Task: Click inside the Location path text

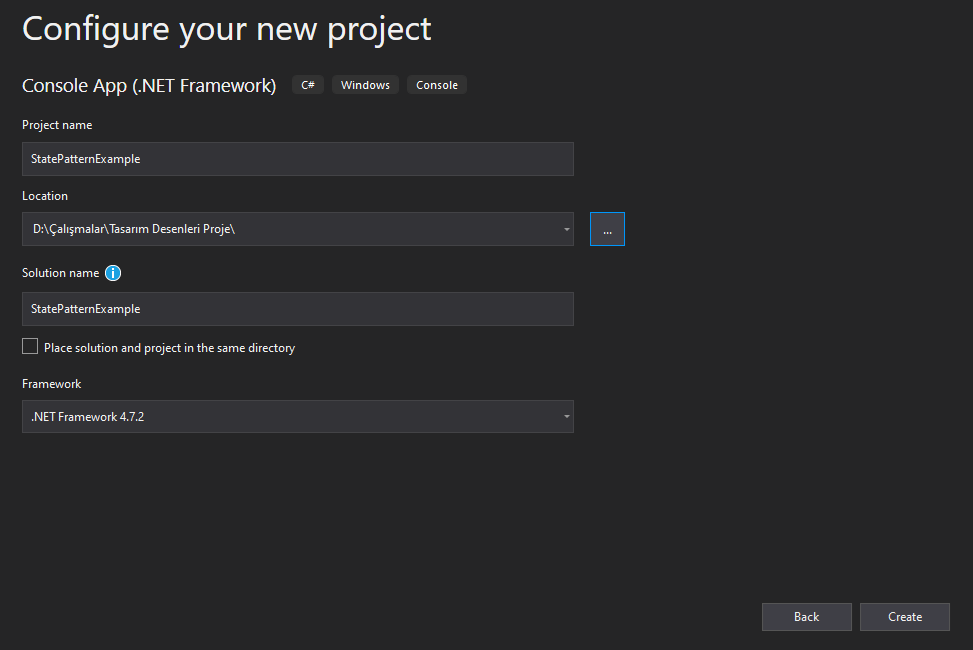Action: (134, 229)
